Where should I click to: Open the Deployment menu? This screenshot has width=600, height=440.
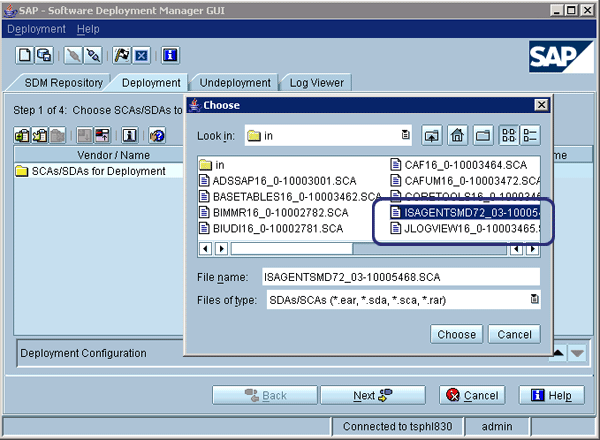click(x=36, y=29)
